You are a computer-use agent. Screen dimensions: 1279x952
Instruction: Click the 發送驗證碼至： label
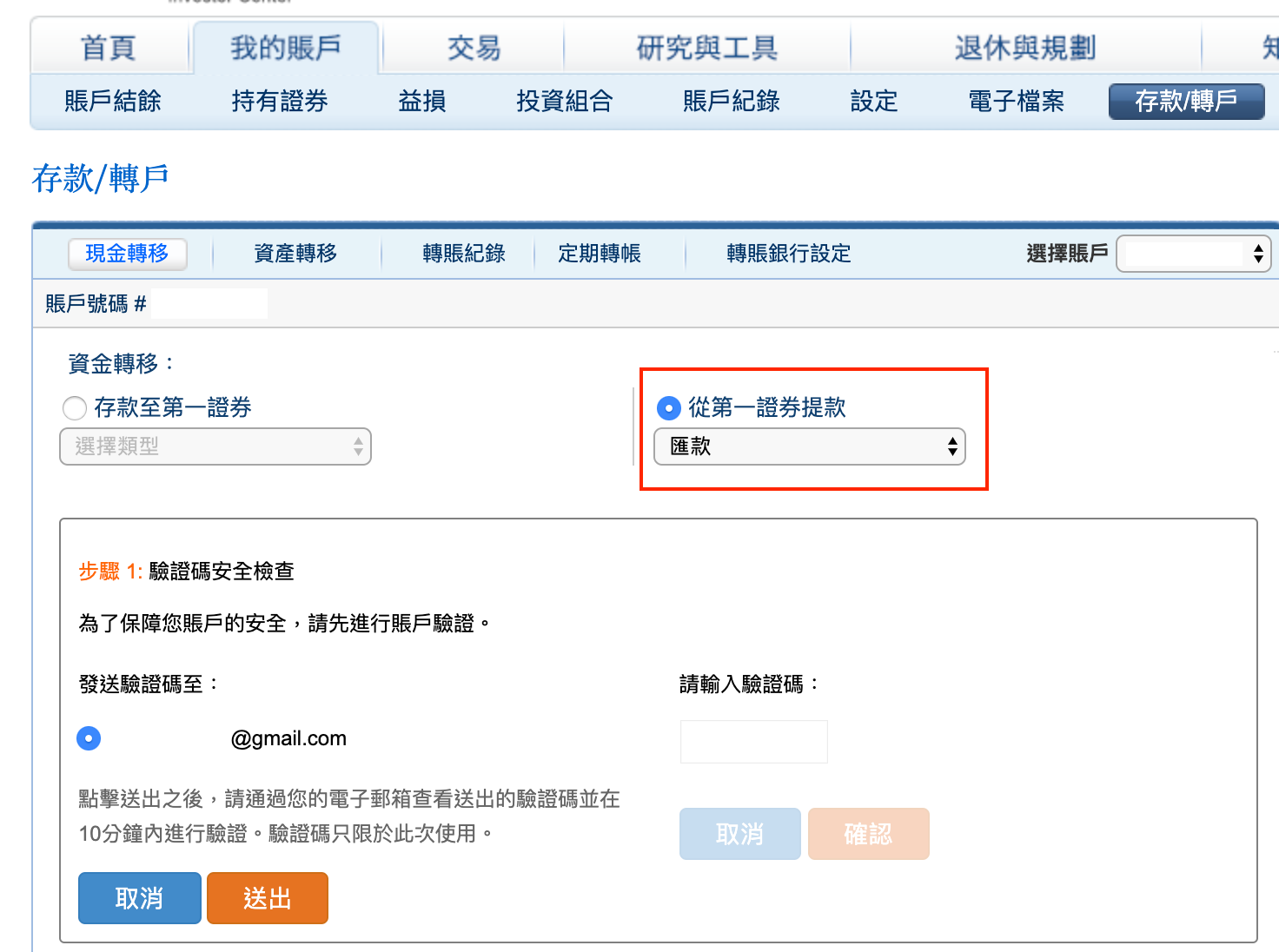pyautogui.click(x=149, y=684)
